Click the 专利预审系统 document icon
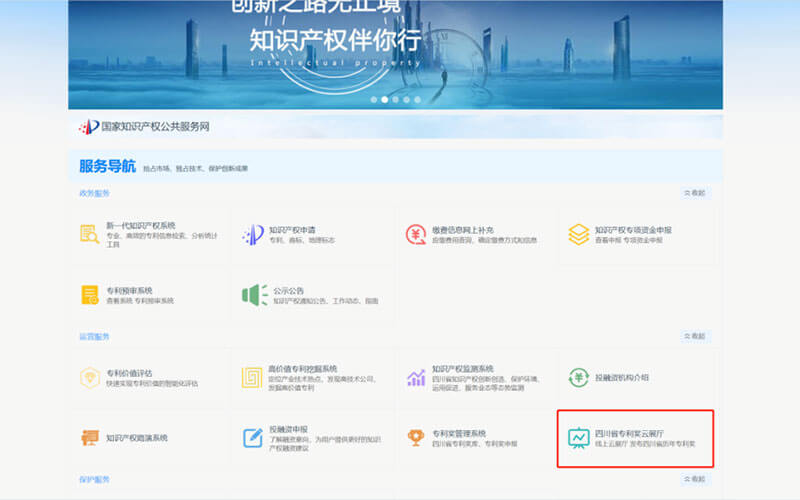The image size is (800, 500). [89, 295]
